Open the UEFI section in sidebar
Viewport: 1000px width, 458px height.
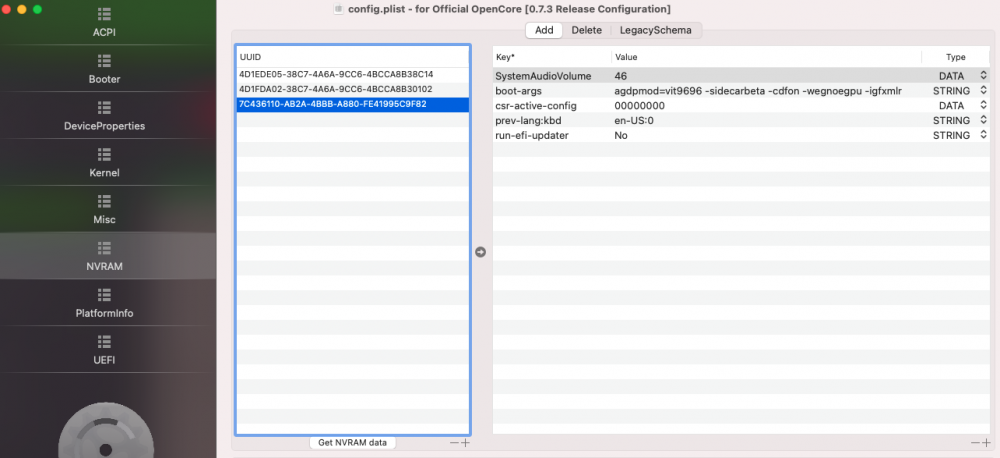(x=104, y=350)
